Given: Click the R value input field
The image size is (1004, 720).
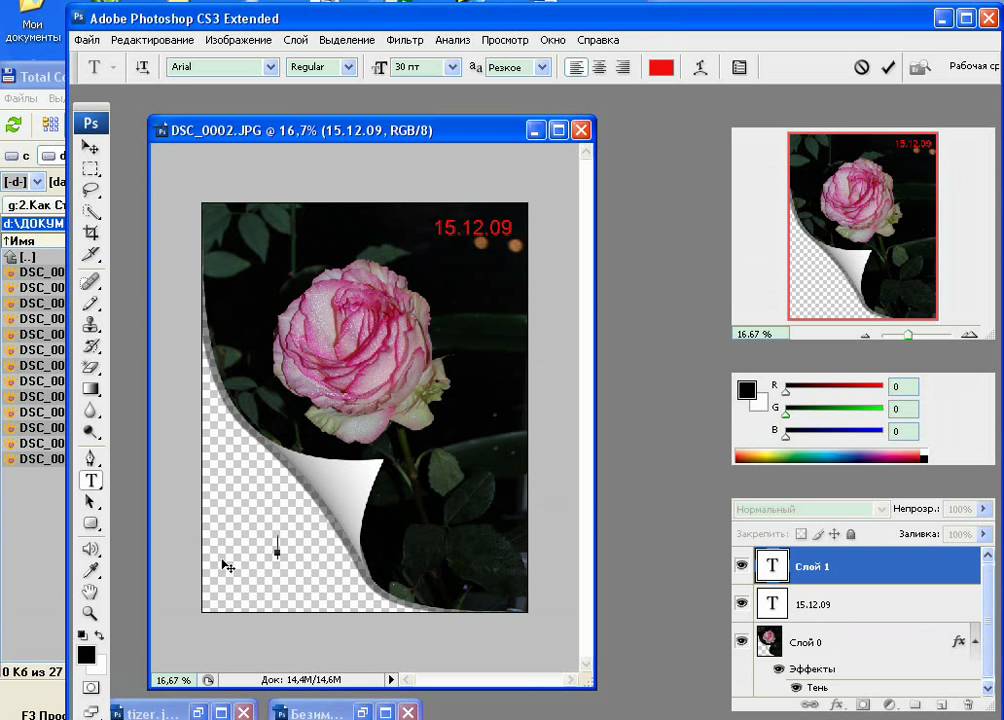Looking at the screenshot, I should [x=903, y=386].
